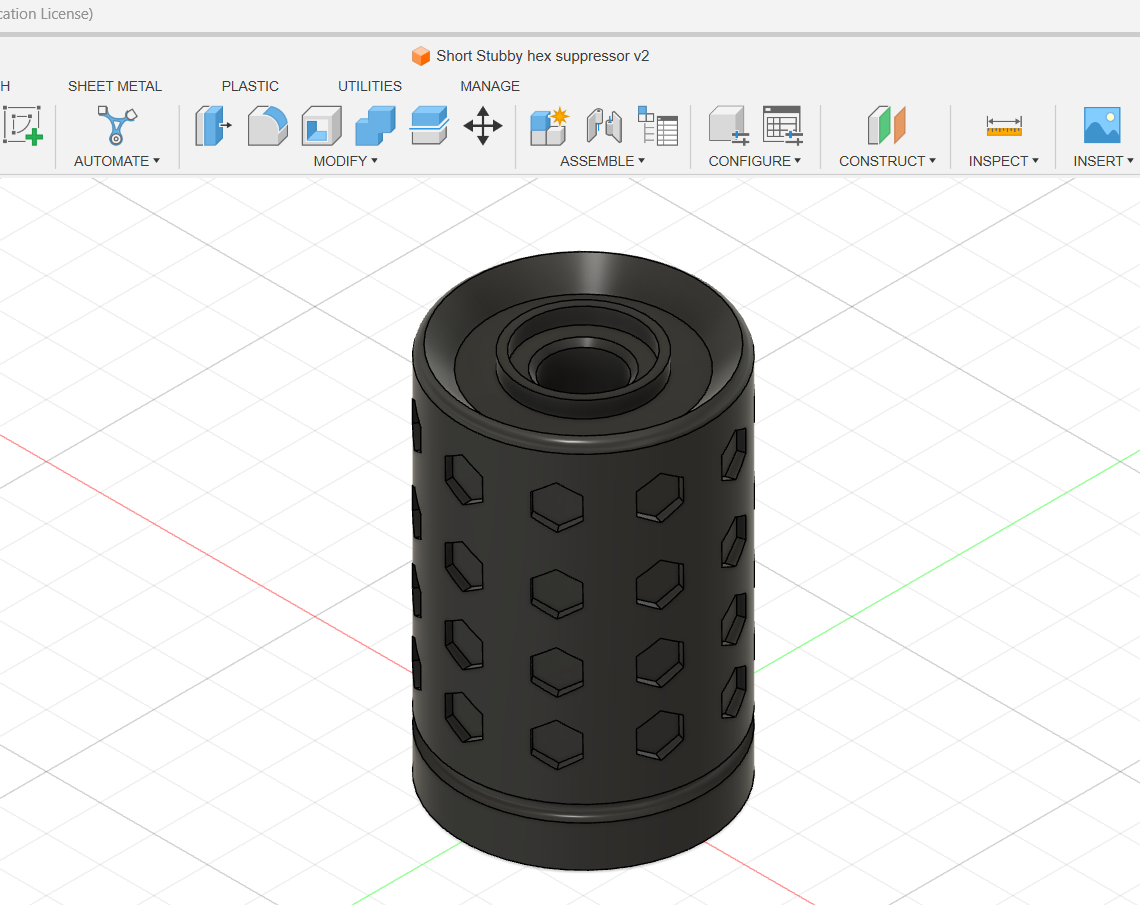Image resolution: width=1140 pixels, height=905 pixels.
Task: Select the Fillet tool icon
Action: 268,126
